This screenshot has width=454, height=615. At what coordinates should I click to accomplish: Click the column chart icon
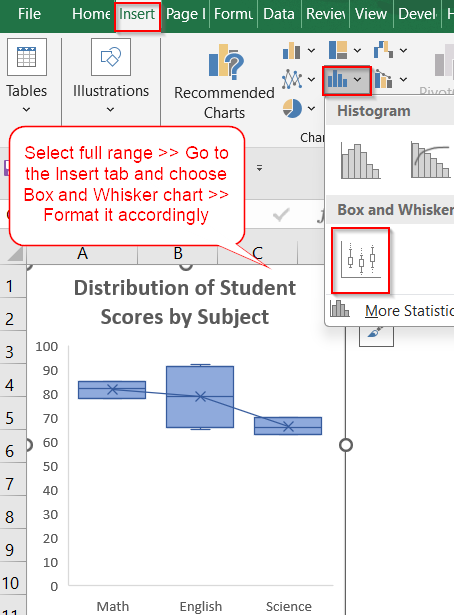click(x=291, y=50)
